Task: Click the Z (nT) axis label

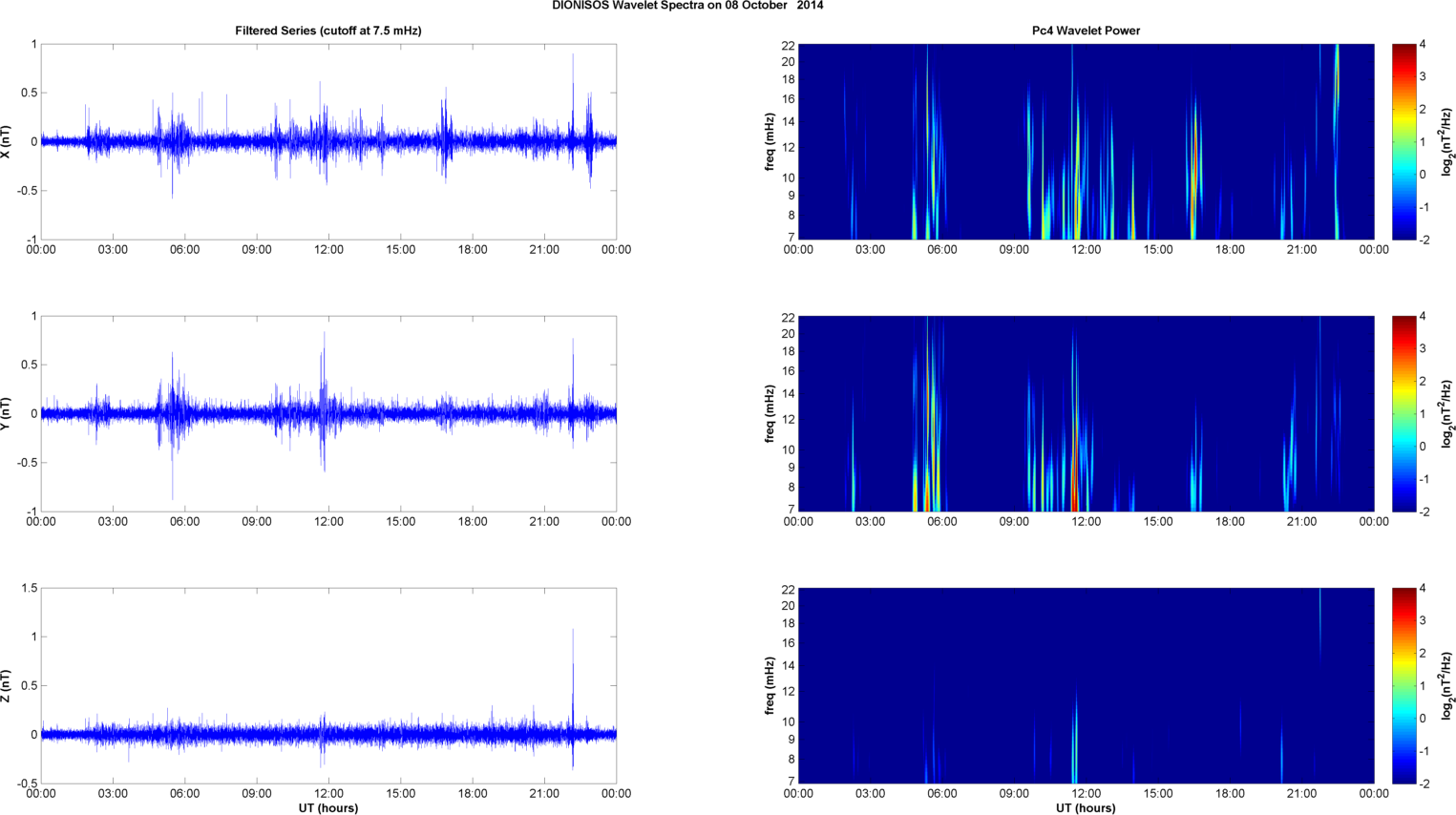Action: (x=7, y=685)
